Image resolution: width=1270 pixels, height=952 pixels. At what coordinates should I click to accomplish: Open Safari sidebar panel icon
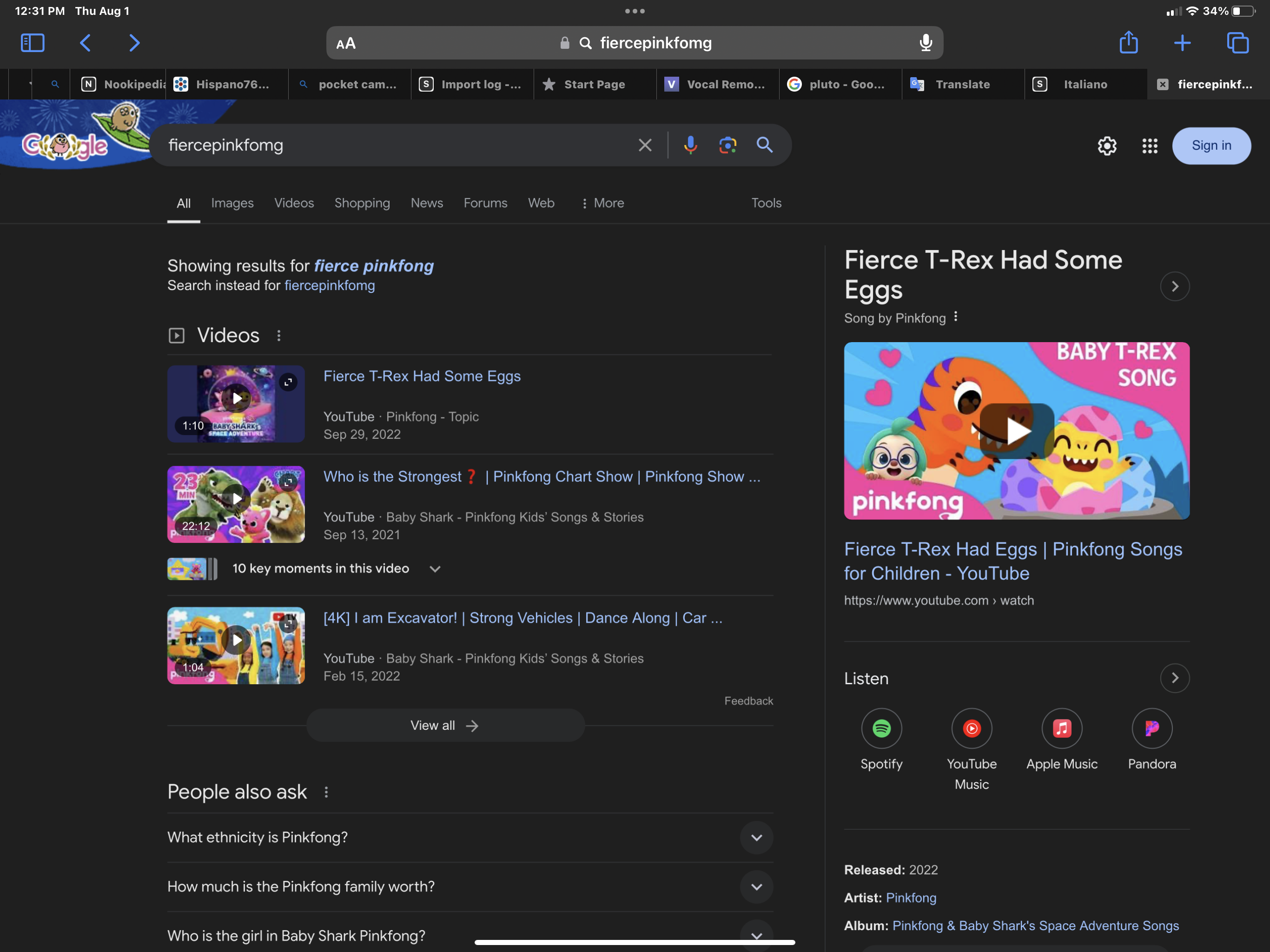[x=32, y=42]
